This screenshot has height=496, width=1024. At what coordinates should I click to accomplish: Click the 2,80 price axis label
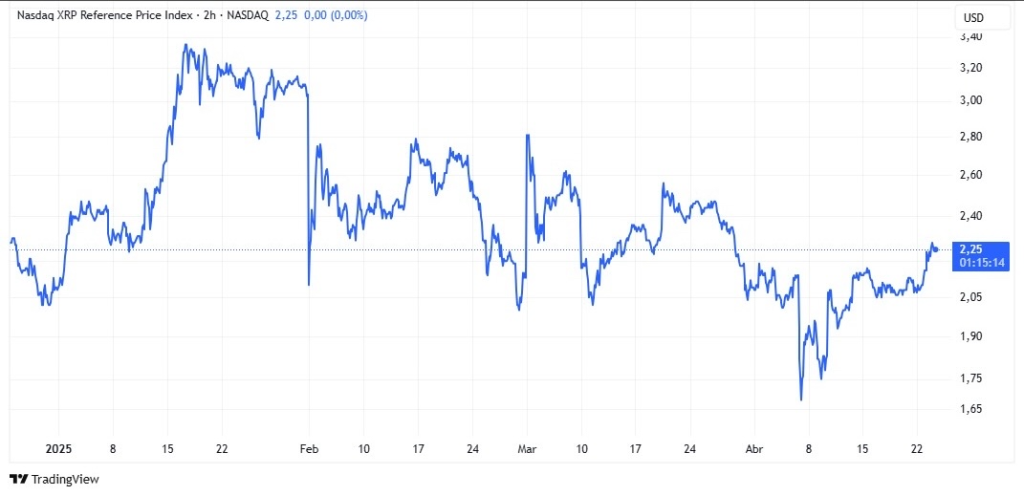pos(970,136)
